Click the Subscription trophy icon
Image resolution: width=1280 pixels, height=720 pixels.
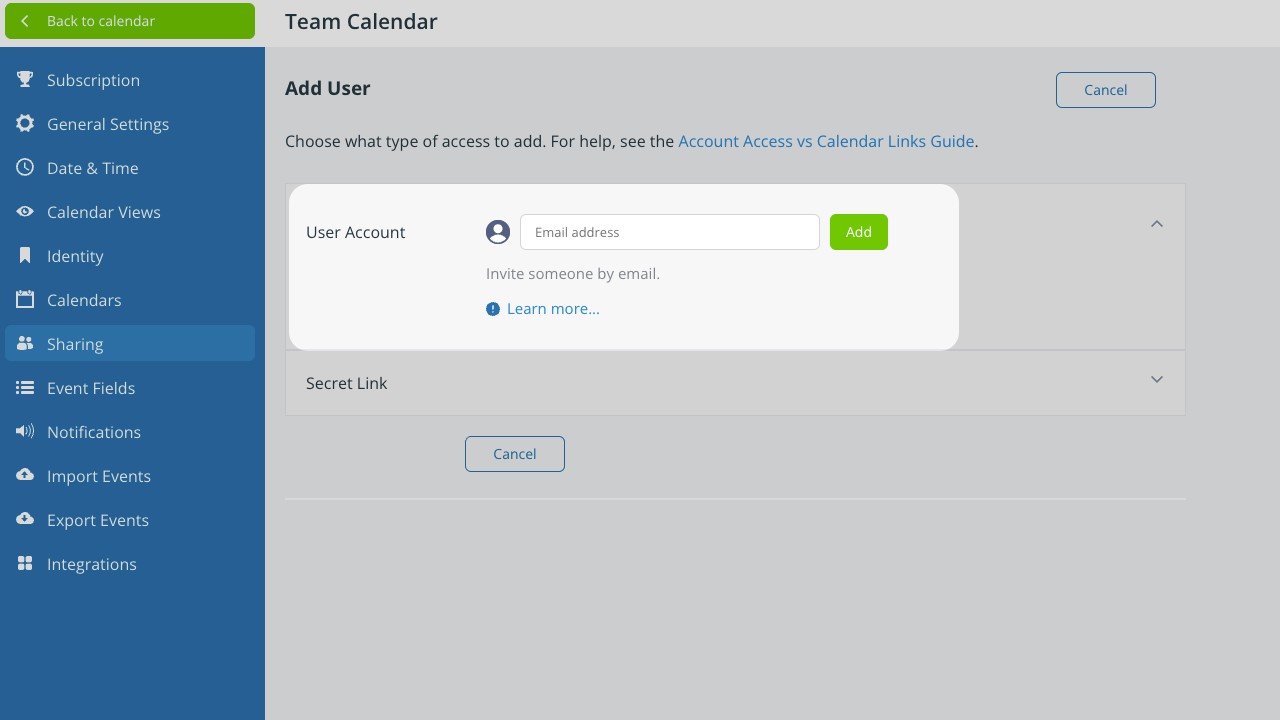pos(25,80)
